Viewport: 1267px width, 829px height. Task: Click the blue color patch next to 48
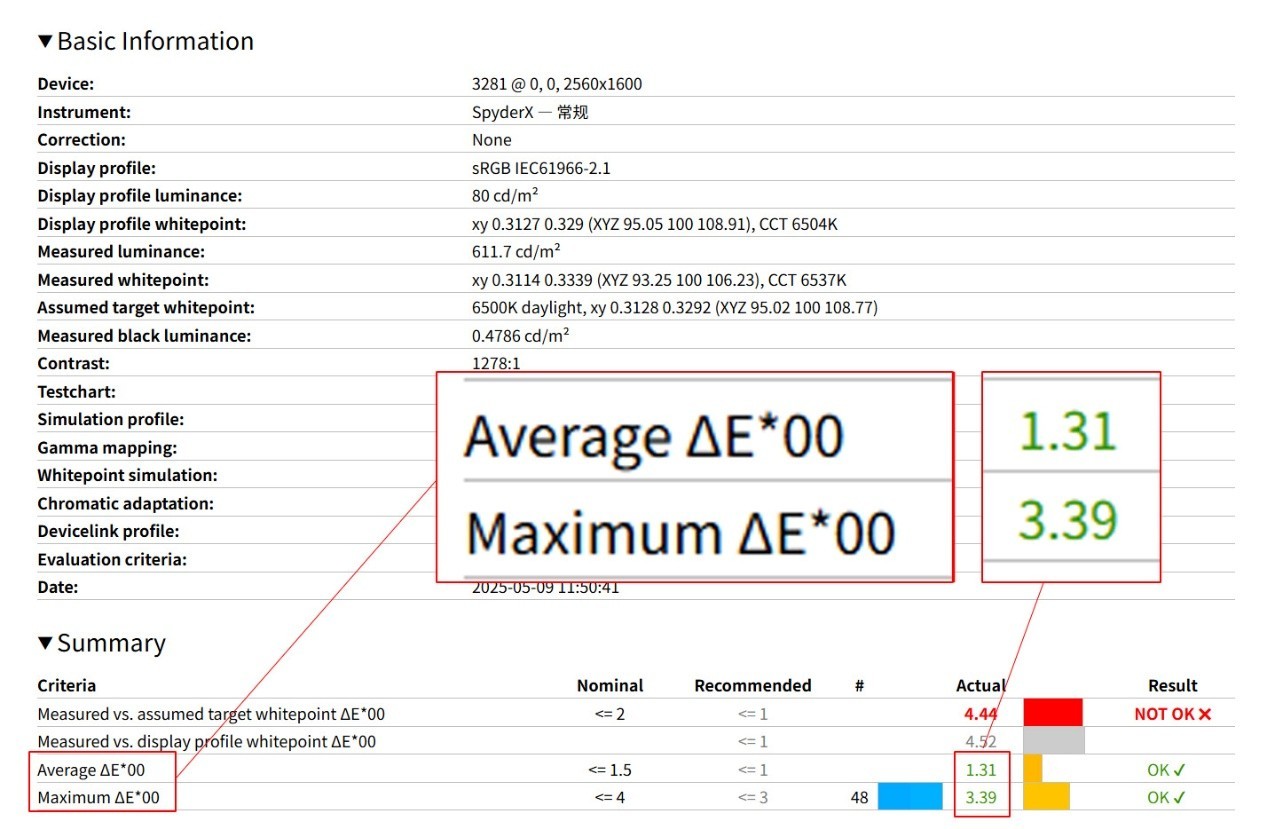(910, 797)
